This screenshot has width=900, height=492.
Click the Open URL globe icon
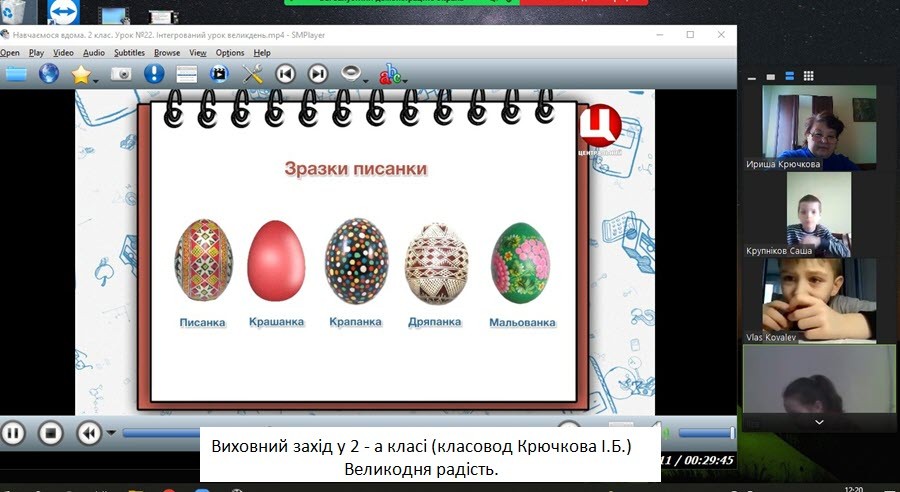[x=49, y=73]
